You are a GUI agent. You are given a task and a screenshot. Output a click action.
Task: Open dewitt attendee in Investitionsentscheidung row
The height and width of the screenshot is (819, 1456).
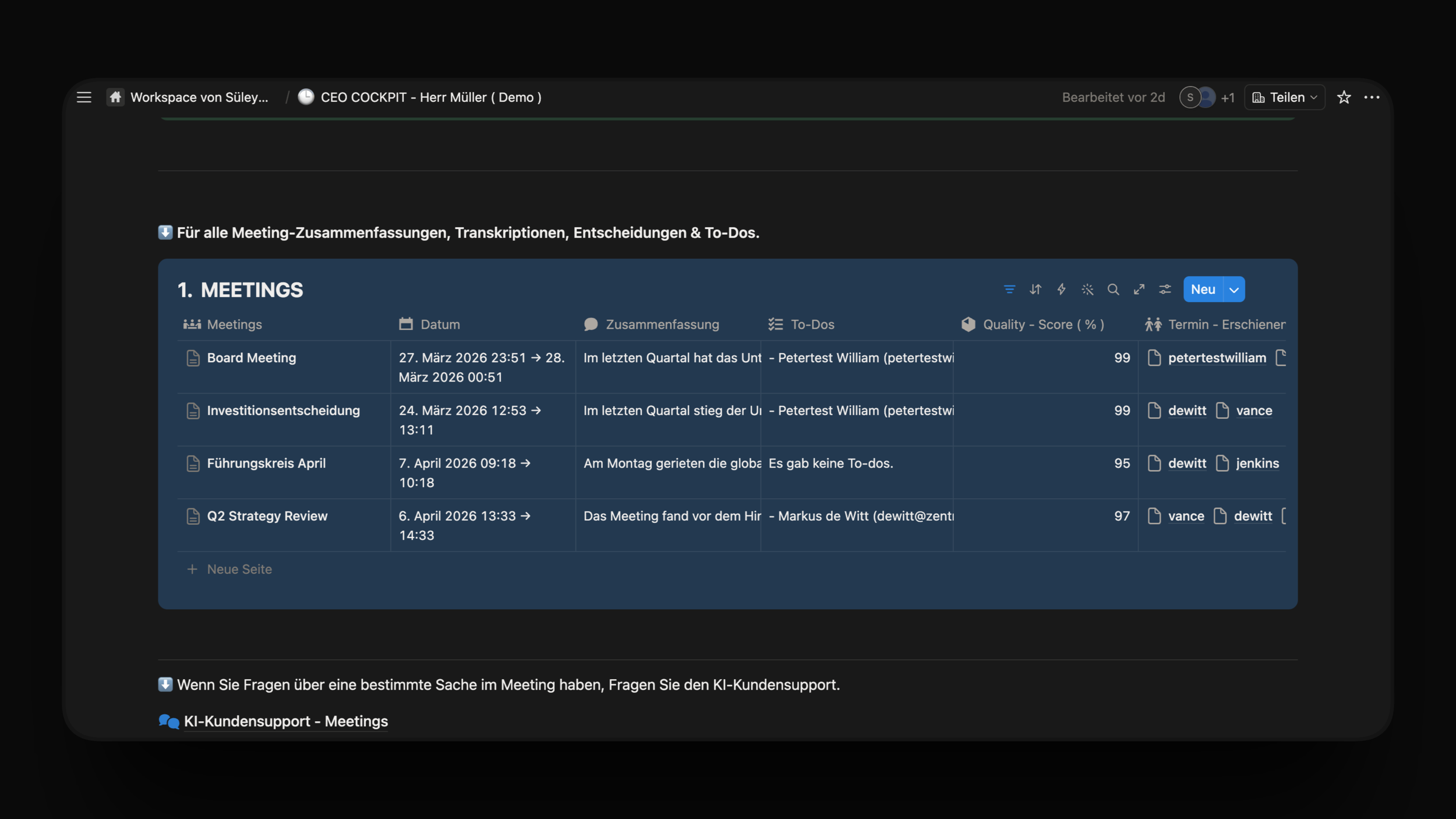pos(1187,411)
